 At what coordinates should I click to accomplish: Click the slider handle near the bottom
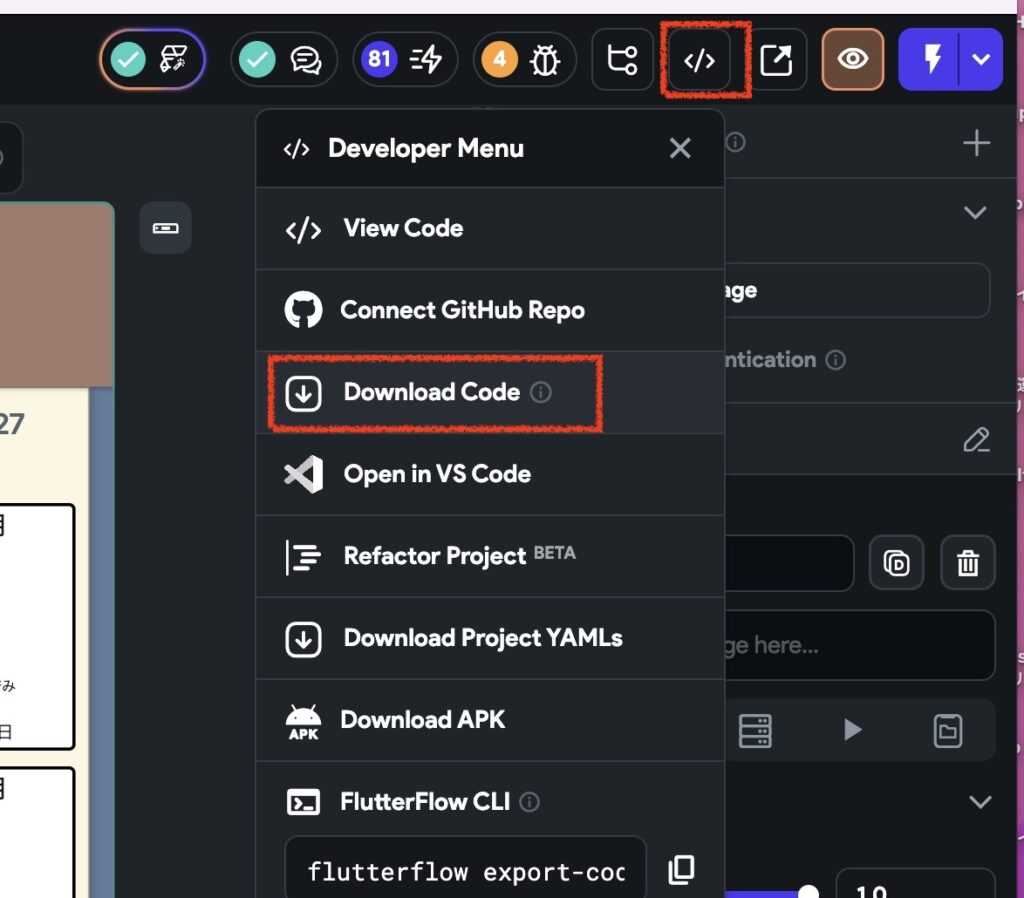tap(808, 892)
